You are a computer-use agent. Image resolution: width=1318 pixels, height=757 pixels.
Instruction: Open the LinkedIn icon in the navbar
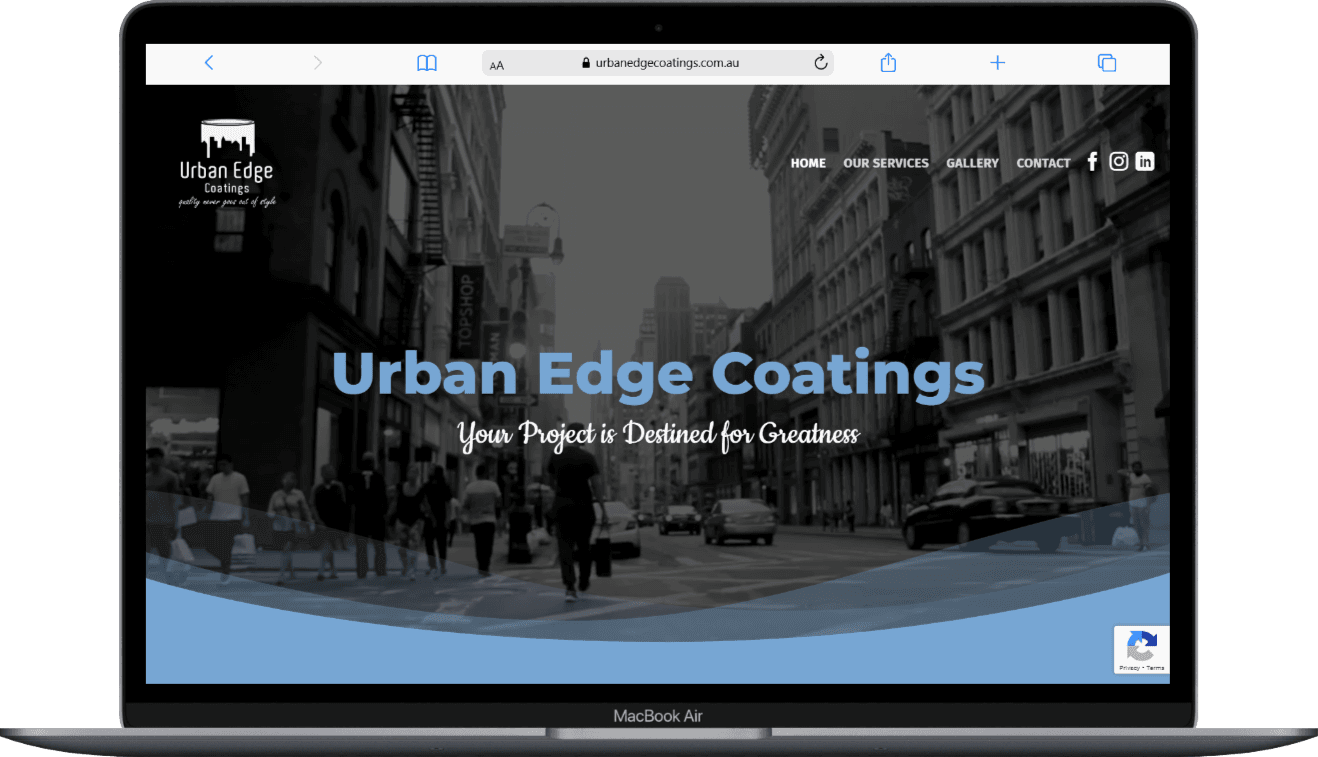[1145, 161]
